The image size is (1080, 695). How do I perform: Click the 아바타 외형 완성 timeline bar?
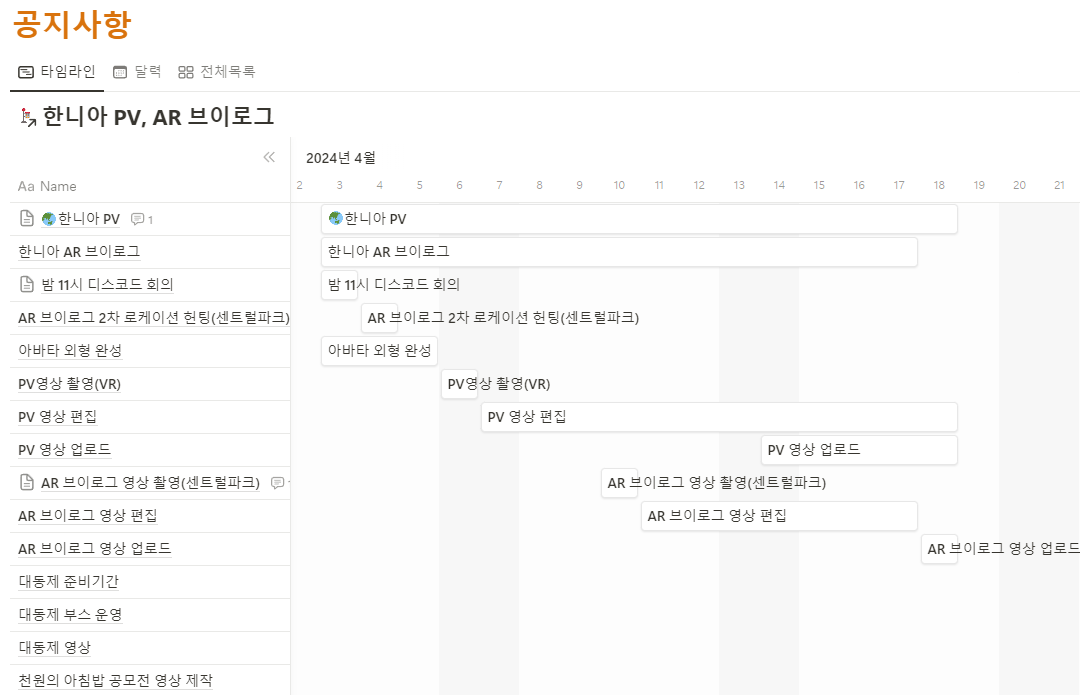379,351
